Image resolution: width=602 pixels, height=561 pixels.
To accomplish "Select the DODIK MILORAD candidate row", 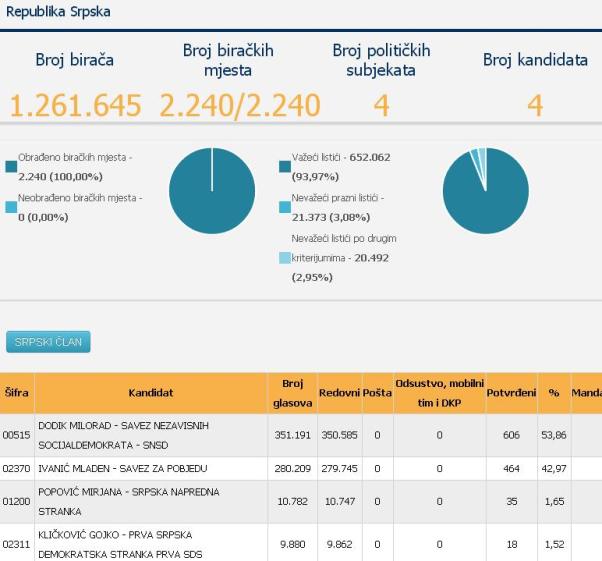I will point(150,435).
